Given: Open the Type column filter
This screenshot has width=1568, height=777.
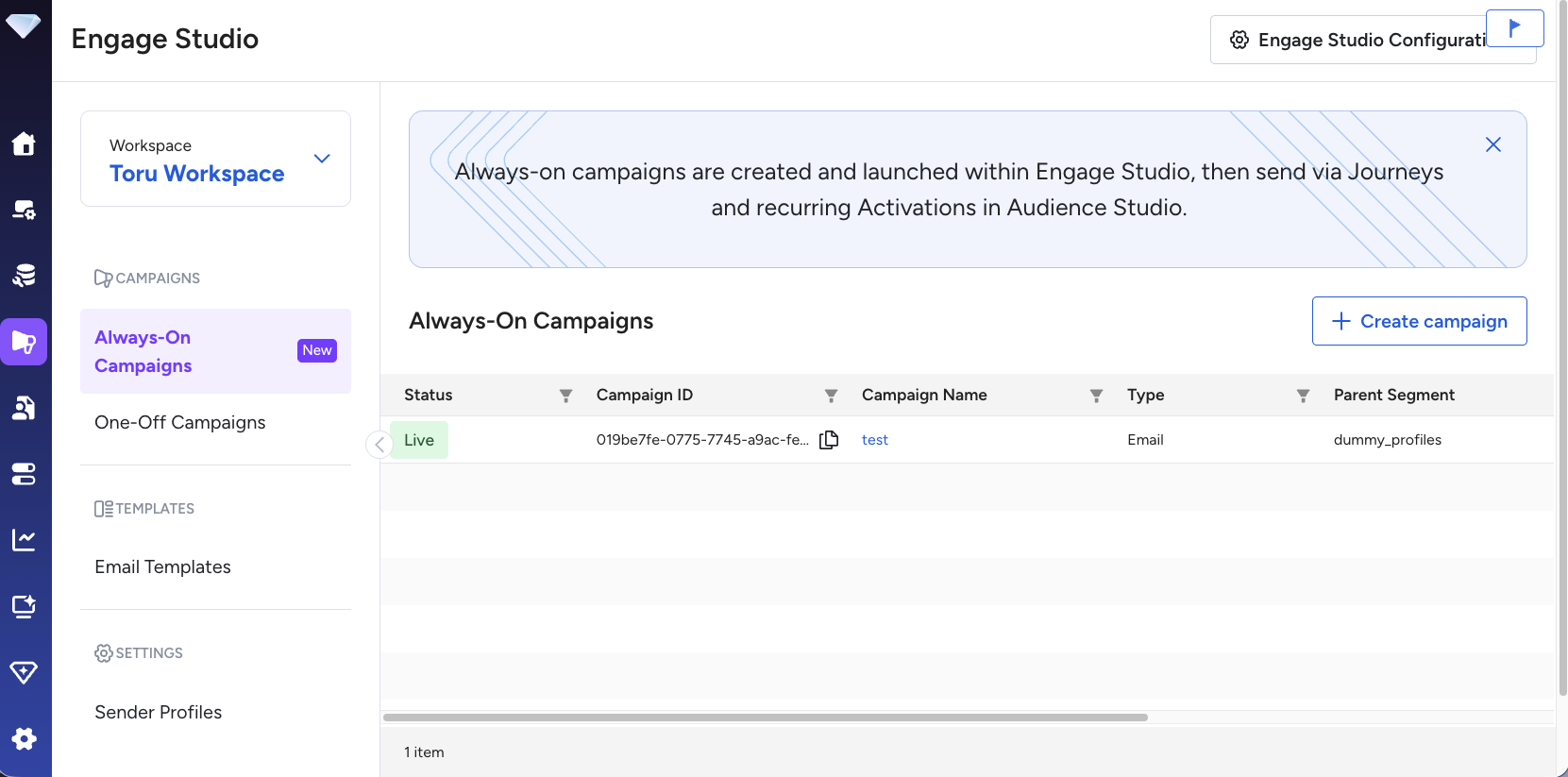Looking at the screenshot, I should [x=1303, y=396].
